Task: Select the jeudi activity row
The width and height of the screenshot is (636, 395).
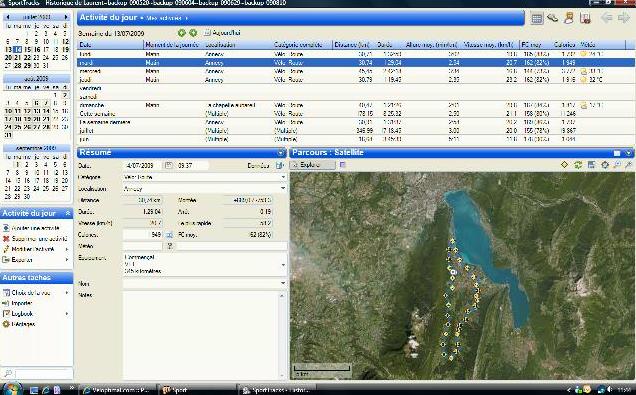Action: [x=355, y=79]
